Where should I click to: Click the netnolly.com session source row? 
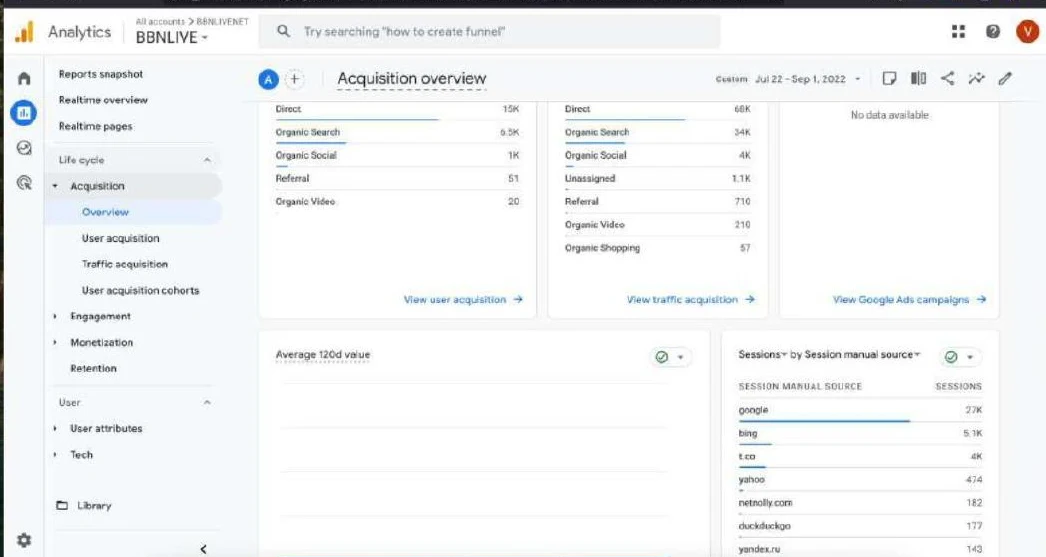[860, 503]
